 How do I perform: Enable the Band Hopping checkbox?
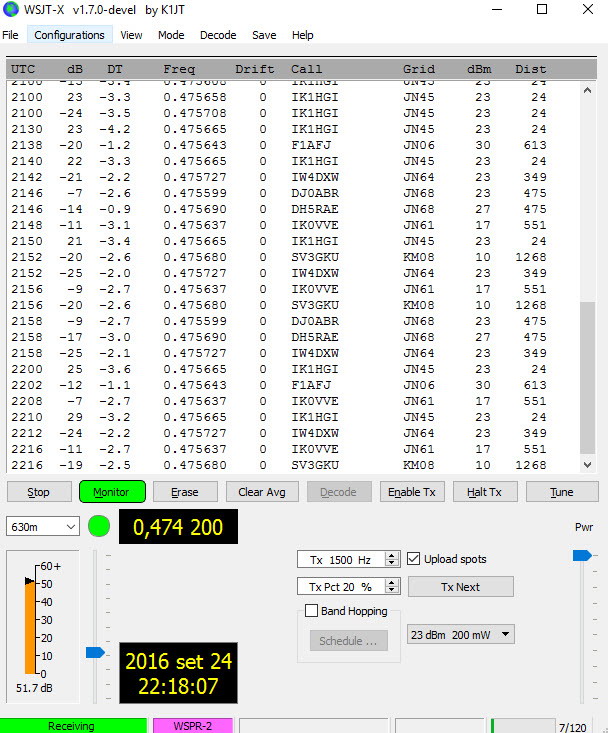tap(310, 611)
